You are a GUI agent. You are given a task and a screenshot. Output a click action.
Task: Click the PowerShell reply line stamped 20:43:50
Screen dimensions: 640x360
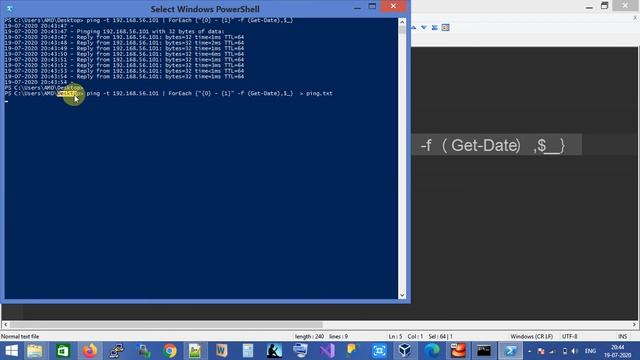click(x=124, y=54)
